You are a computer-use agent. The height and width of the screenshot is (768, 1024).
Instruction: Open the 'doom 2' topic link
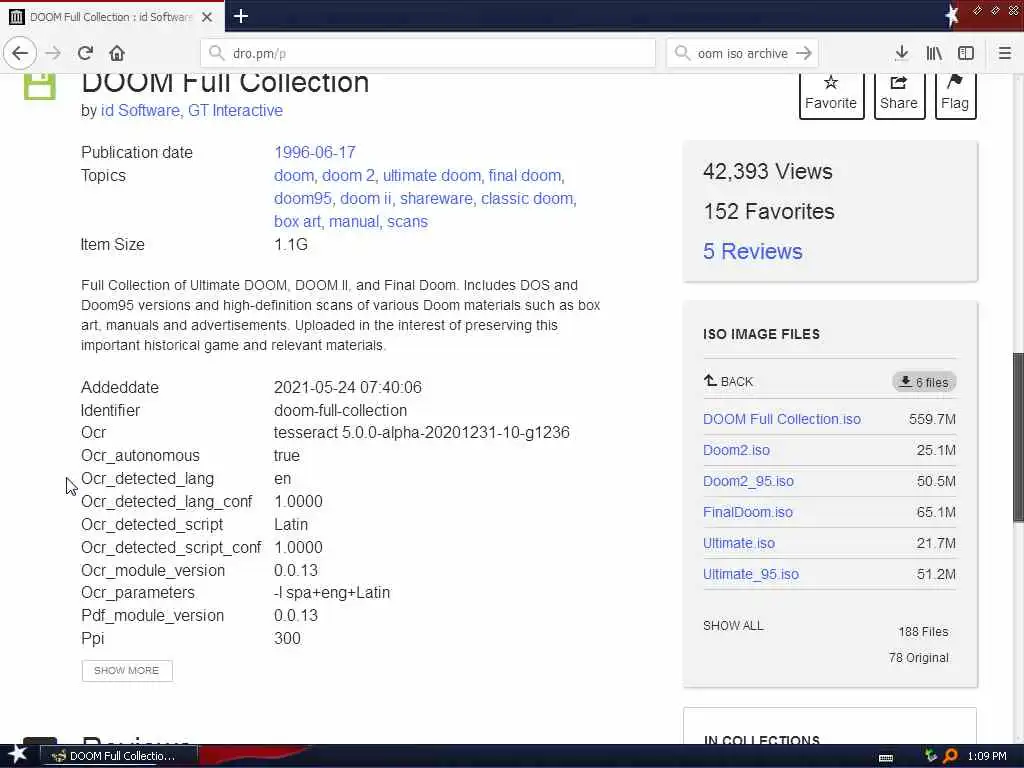pos(349,176)
